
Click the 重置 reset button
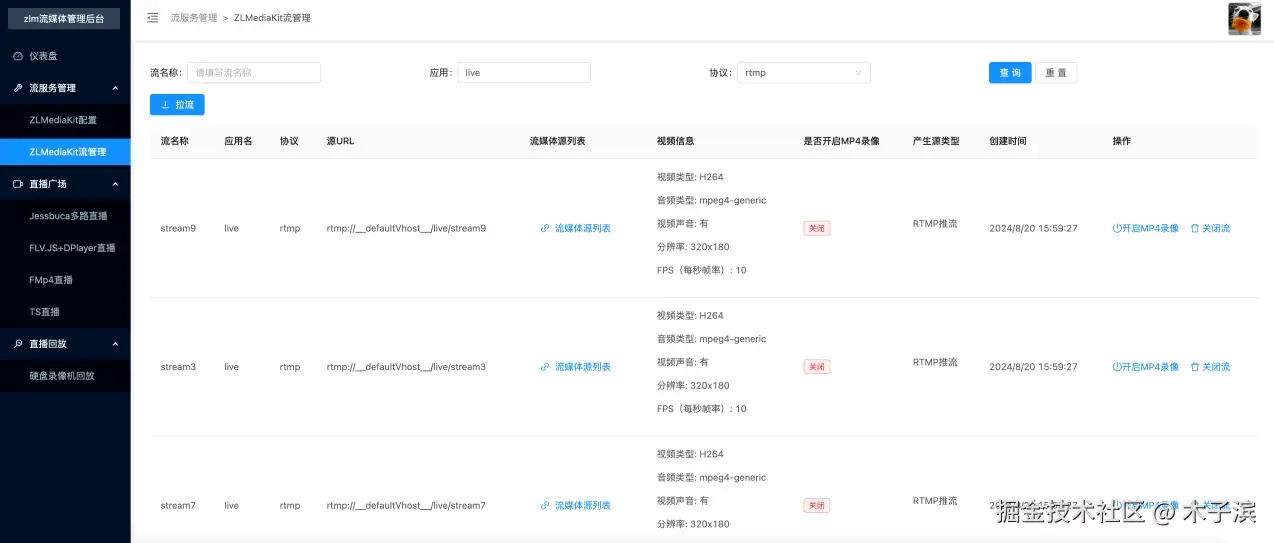(x=1056, y=73)
